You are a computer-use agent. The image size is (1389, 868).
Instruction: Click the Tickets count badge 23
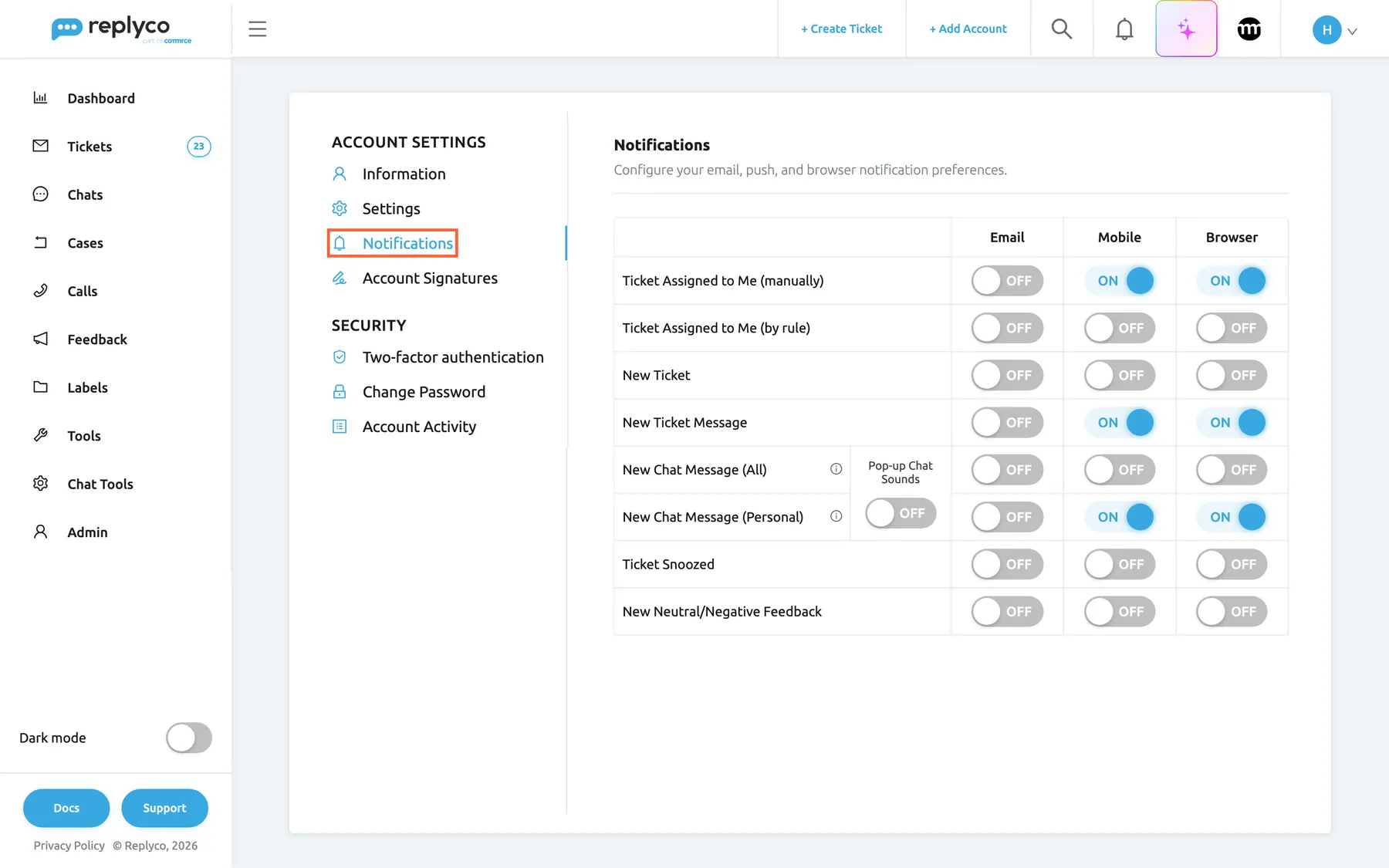point(198,146)
